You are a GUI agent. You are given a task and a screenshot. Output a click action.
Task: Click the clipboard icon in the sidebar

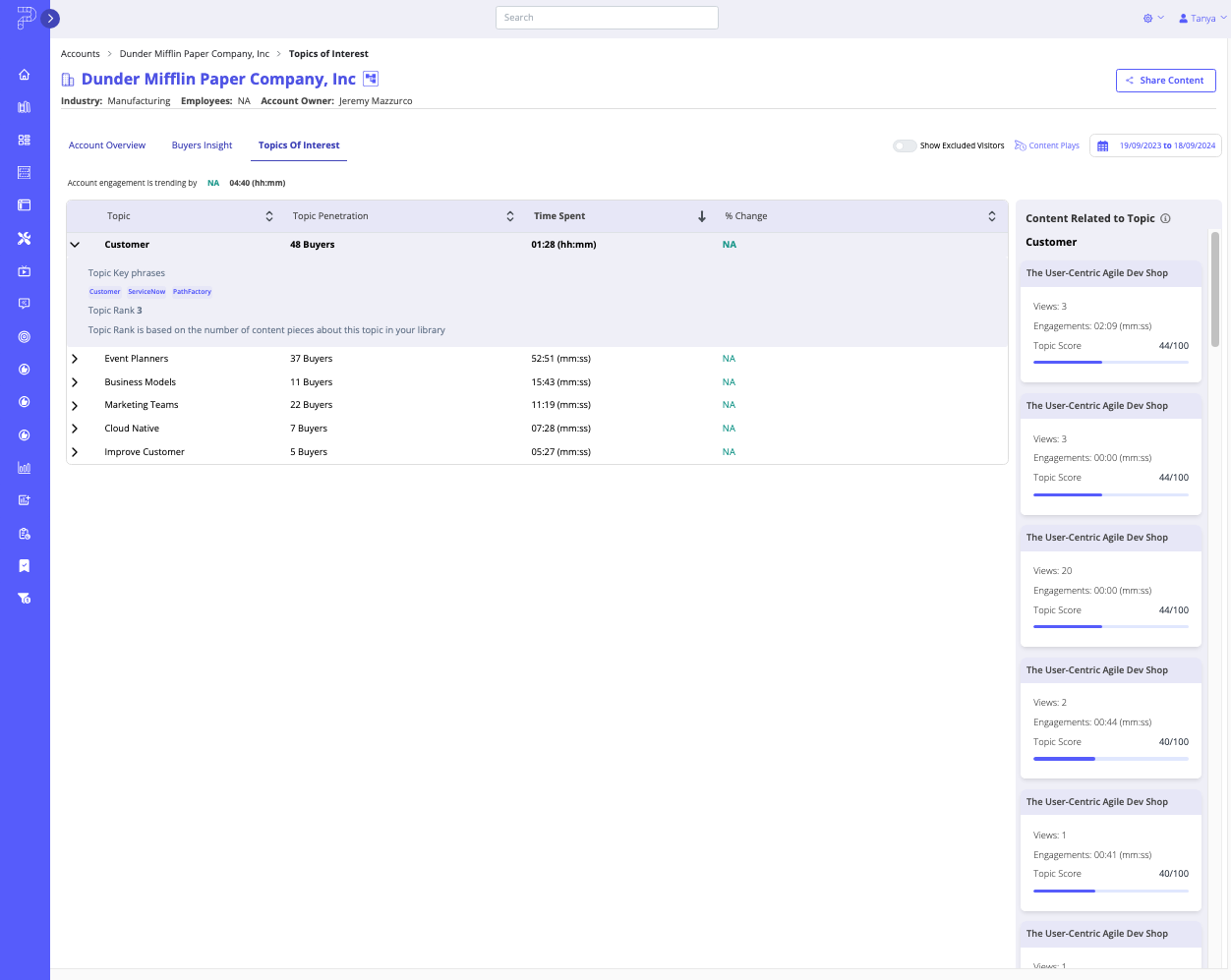coord(24,533)
